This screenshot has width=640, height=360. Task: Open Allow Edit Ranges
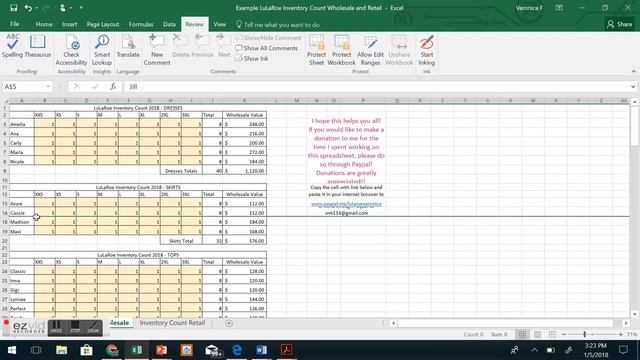pos(370,50)
